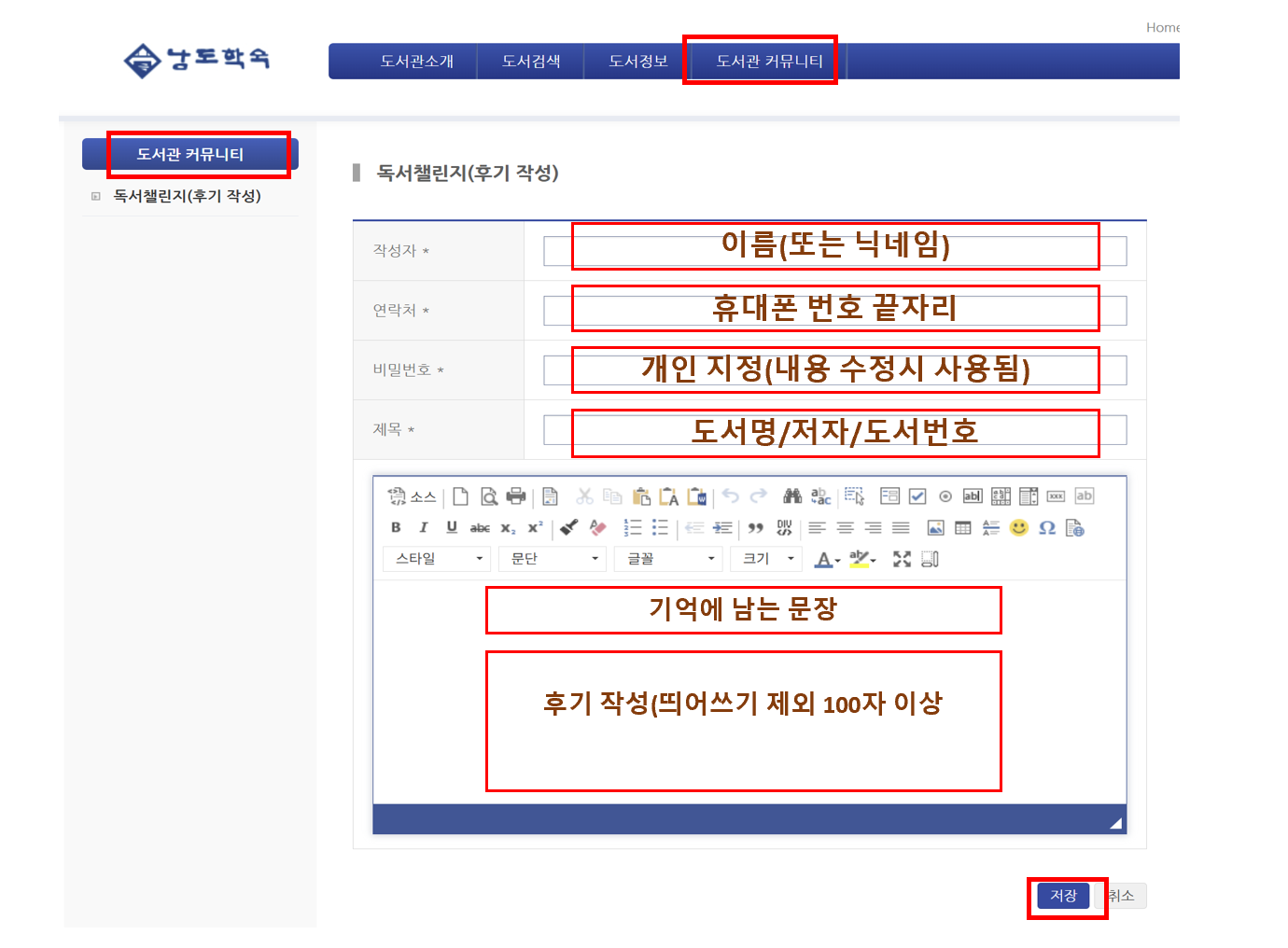
Task: Insert a checkbox form element
Action: point(917,496)
